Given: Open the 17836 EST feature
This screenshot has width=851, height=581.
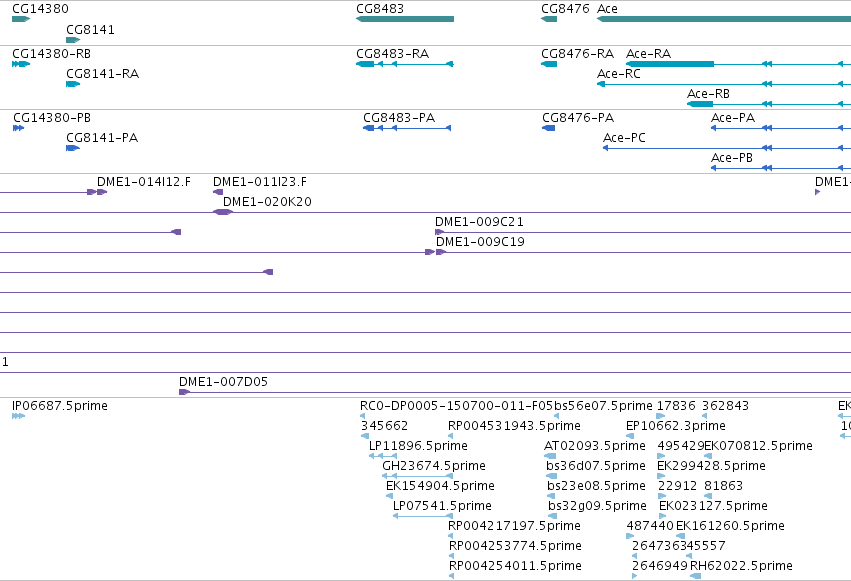Looking at the screenshot, I should 661,416.
